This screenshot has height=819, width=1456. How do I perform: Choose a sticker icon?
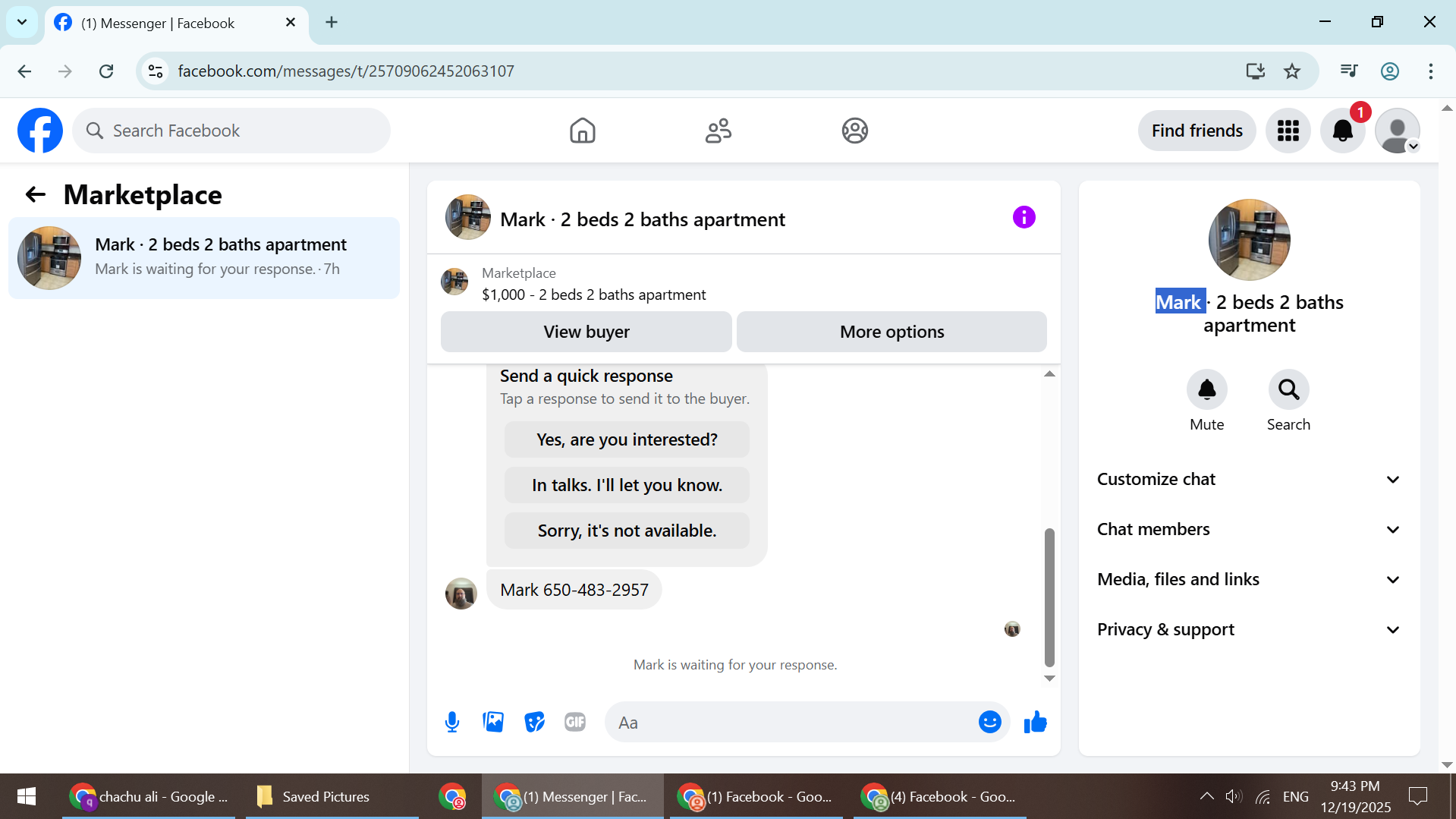click(534, 722)
